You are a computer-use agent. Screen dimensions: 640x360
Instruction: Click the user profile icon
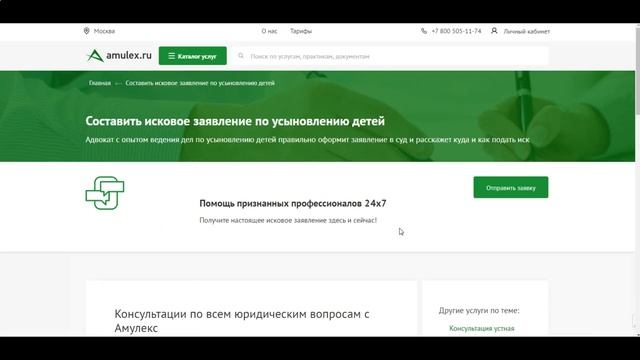pos(494,31)
